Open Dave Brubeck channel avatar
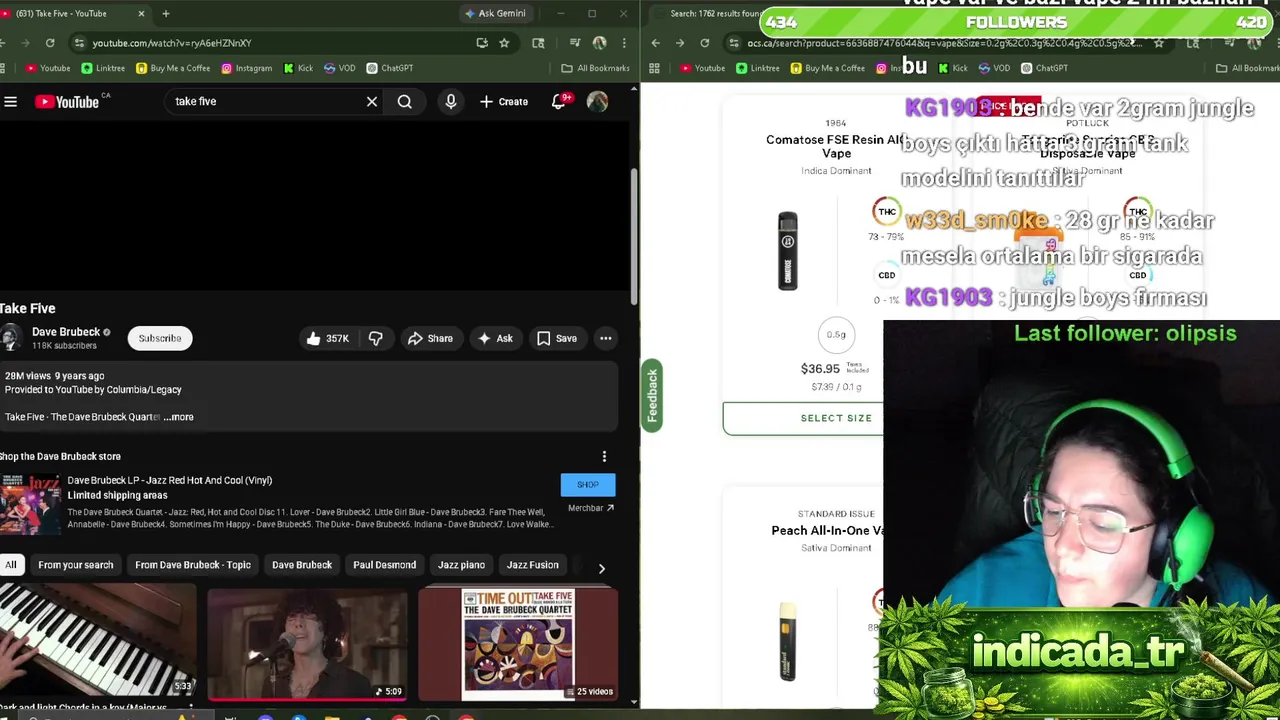The height and width of the screenshot is (720, 1280). pyautogui.click(x=11, y=338)
